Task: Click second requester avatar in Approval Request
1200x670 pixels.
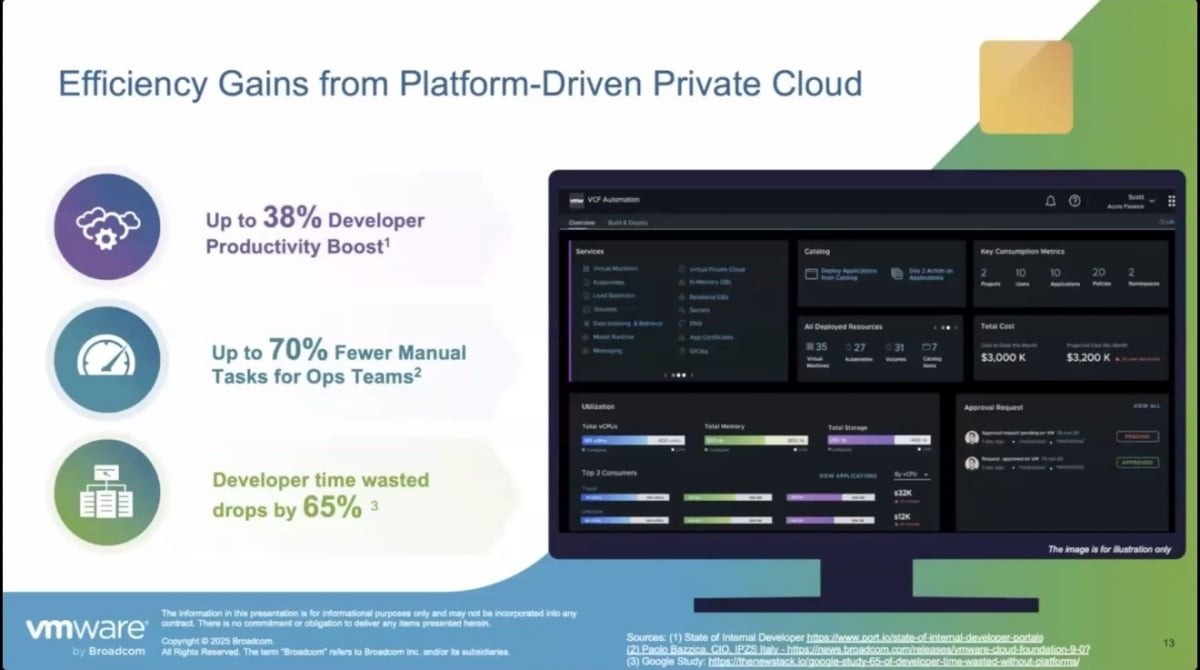Action: (971, 463)
